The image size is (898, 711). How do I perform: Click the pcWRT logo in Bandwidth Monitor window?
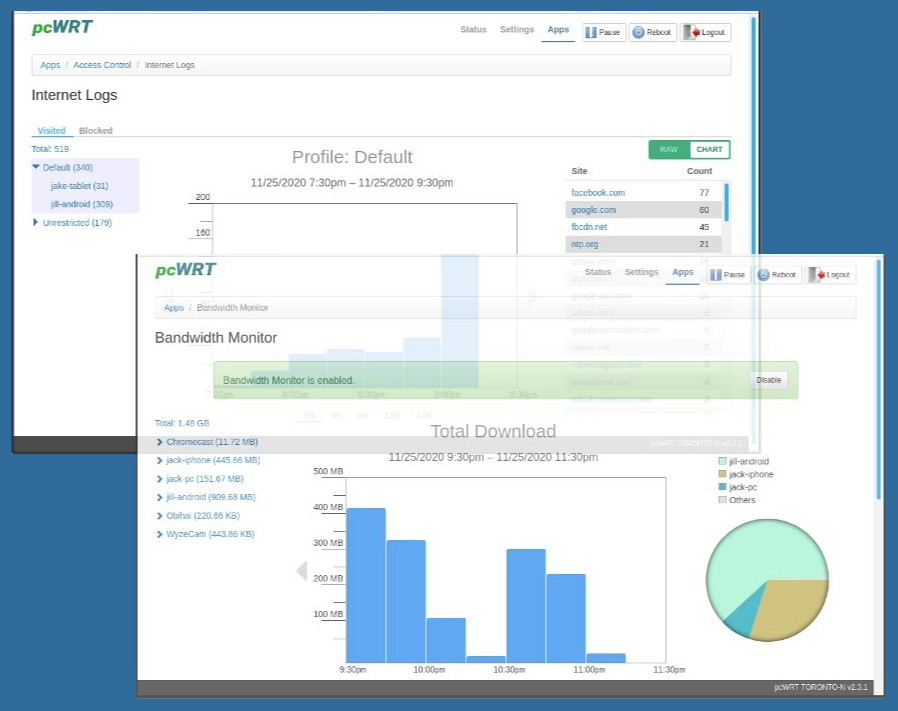(185, 270)
